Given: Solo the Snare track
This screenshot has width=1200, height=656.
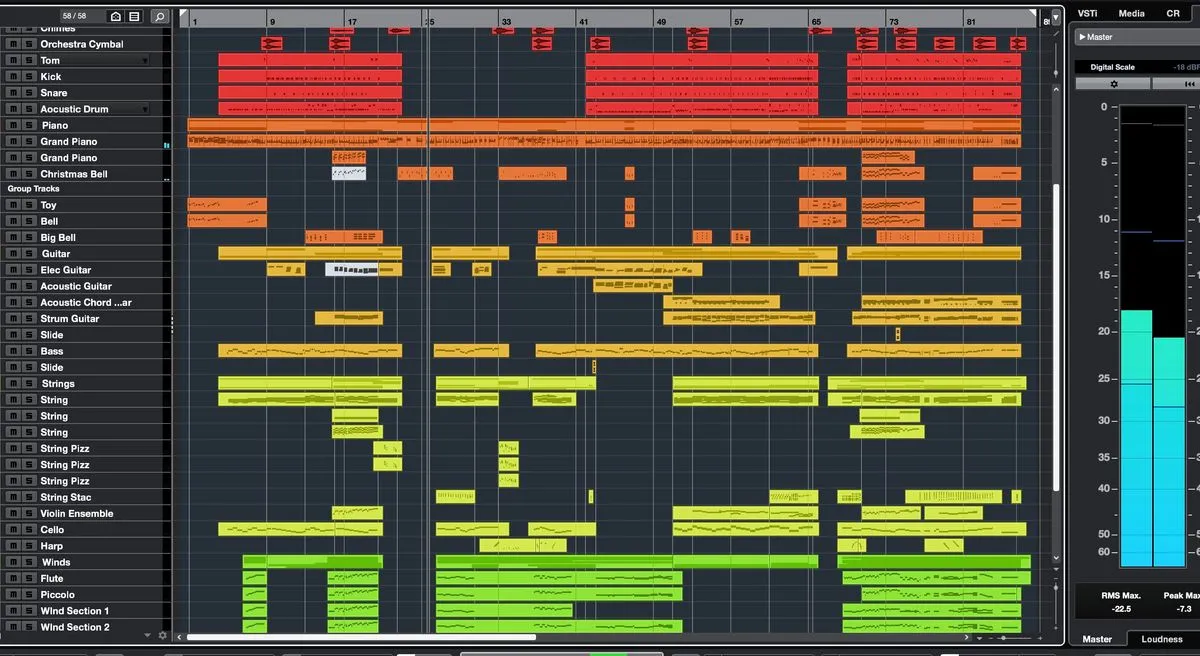Looking at the screenshot, I should point(28,93).
